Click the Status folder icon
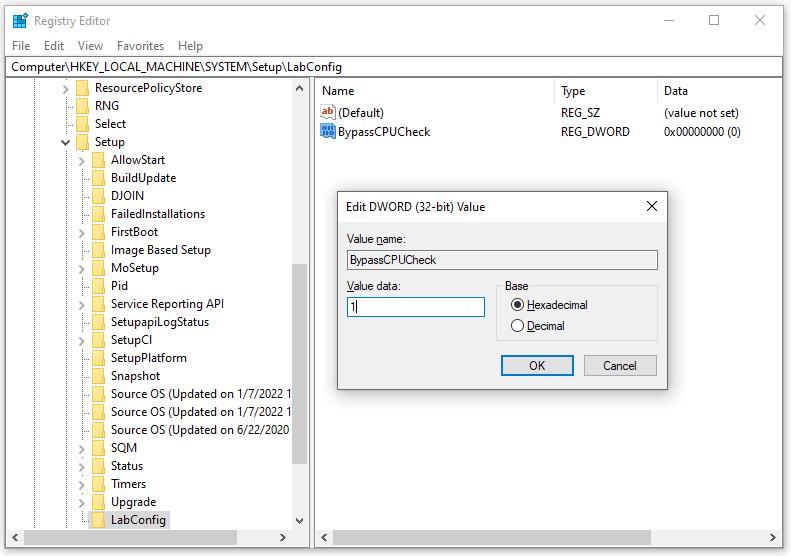This screenshot has height=556, width=791. (x=99, y=466)
